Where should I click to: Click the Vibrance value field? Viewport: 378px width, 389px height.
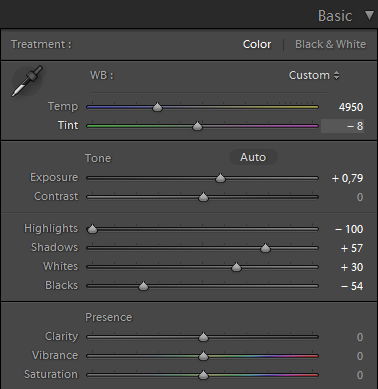360,356
